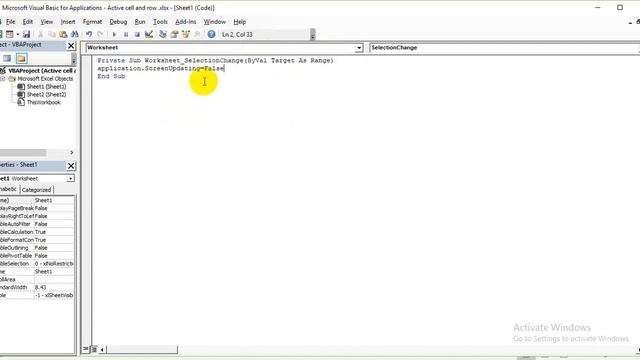This screenshot has height=360, width=640.
Task: Click the ScrollArea property empty value field
Action: (54, 280)
